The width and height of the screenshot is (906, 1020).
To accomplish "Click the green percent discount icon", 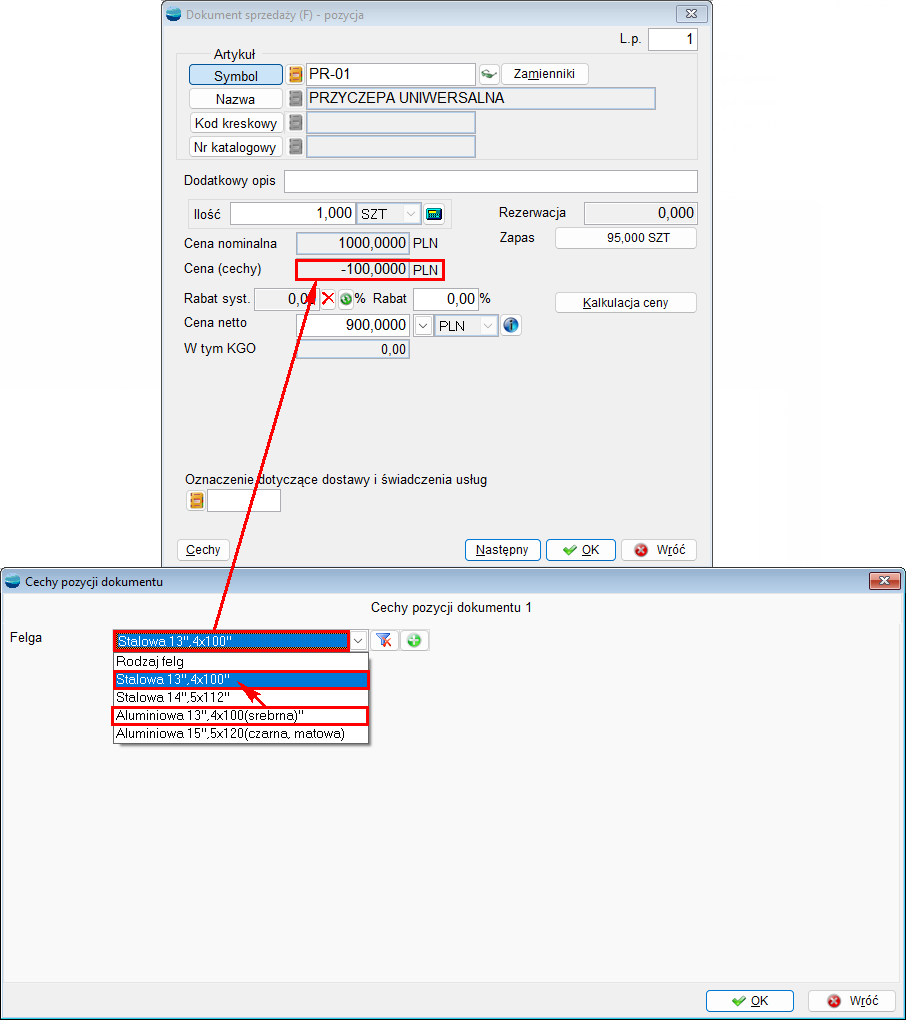I will coord(346,299).
